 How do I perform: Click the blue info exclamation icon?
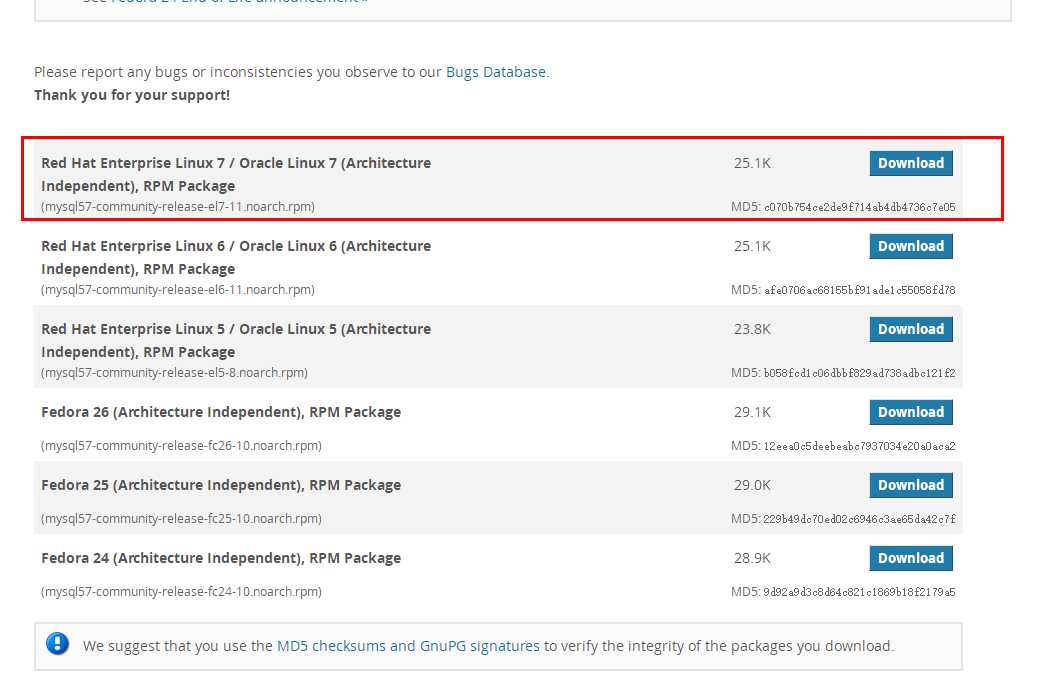58,644
